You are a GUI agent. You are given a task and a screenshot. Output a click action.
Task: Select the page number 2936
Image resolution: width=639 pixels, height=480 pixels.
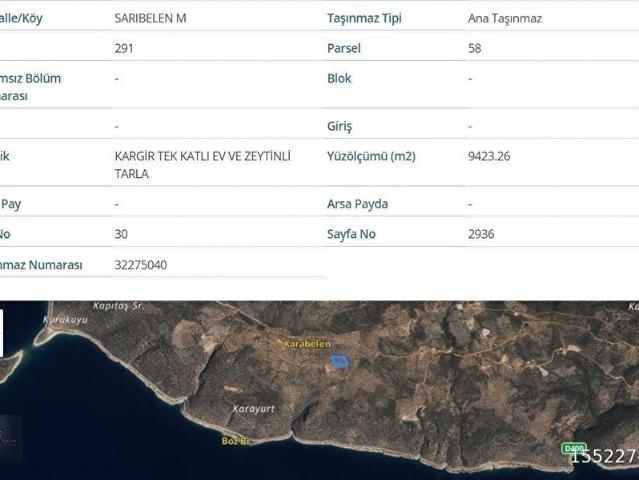(481, 234)
